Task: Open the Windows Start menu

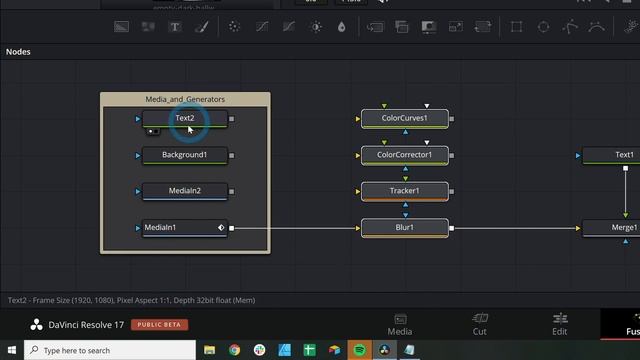Action: [x=12, y=350]
